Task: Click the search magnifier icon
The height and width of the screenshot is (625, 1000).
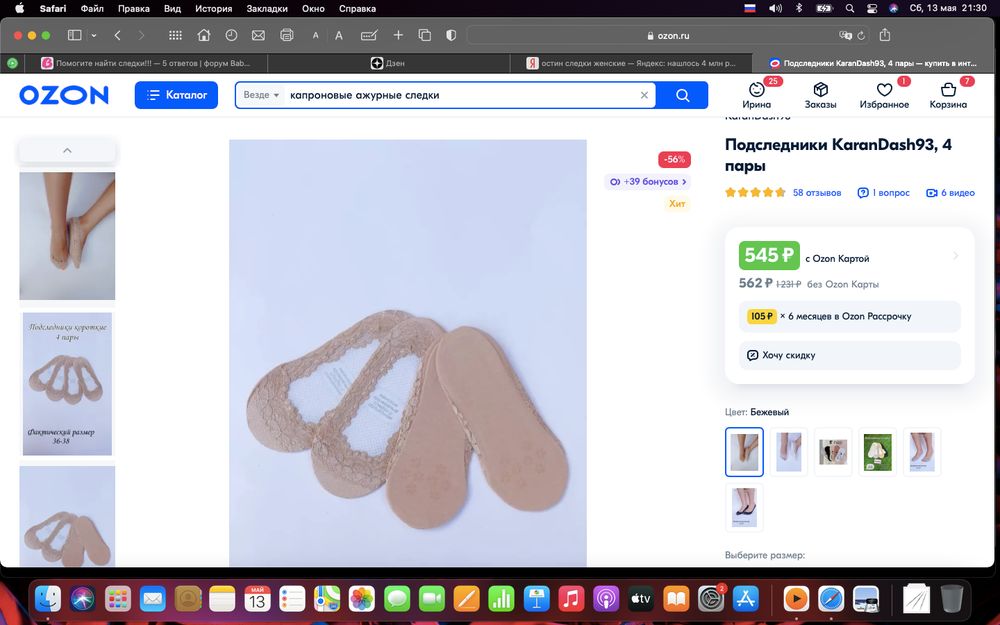Action: tap(681, 94)
